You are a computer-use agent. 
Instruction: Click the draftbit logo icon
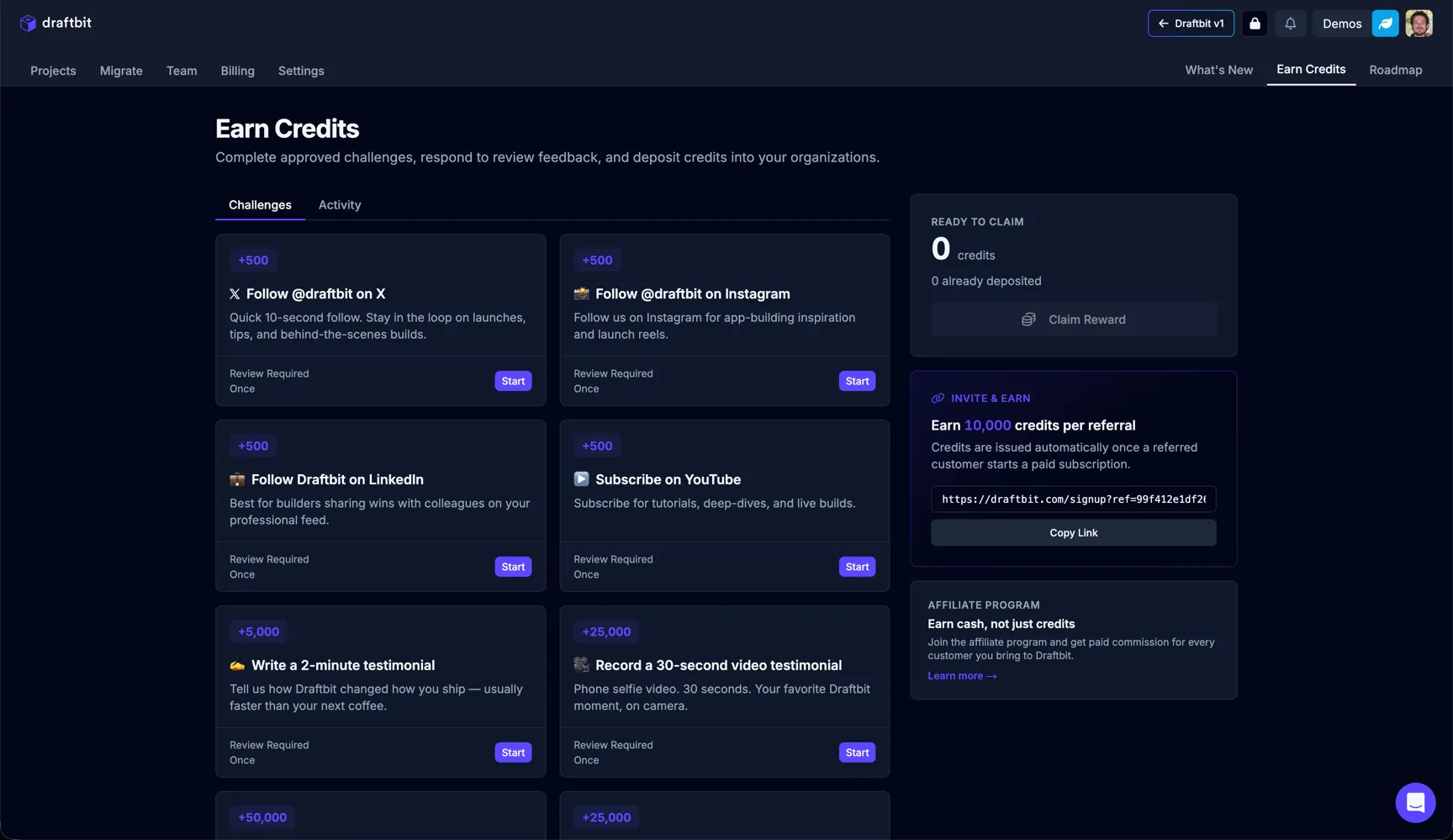tap(28, 23)
